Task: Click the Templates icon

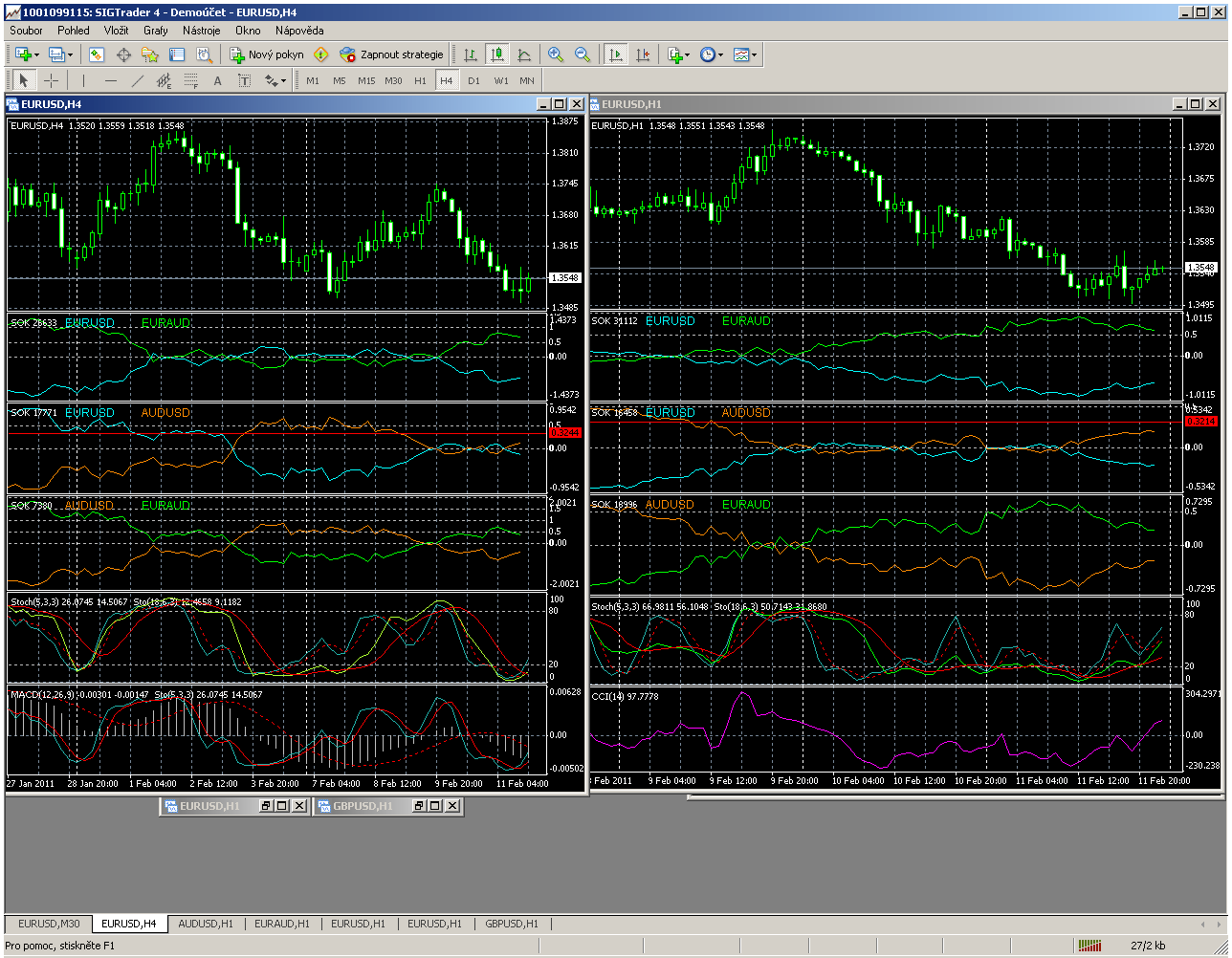Action: click(x=741, y=54)
